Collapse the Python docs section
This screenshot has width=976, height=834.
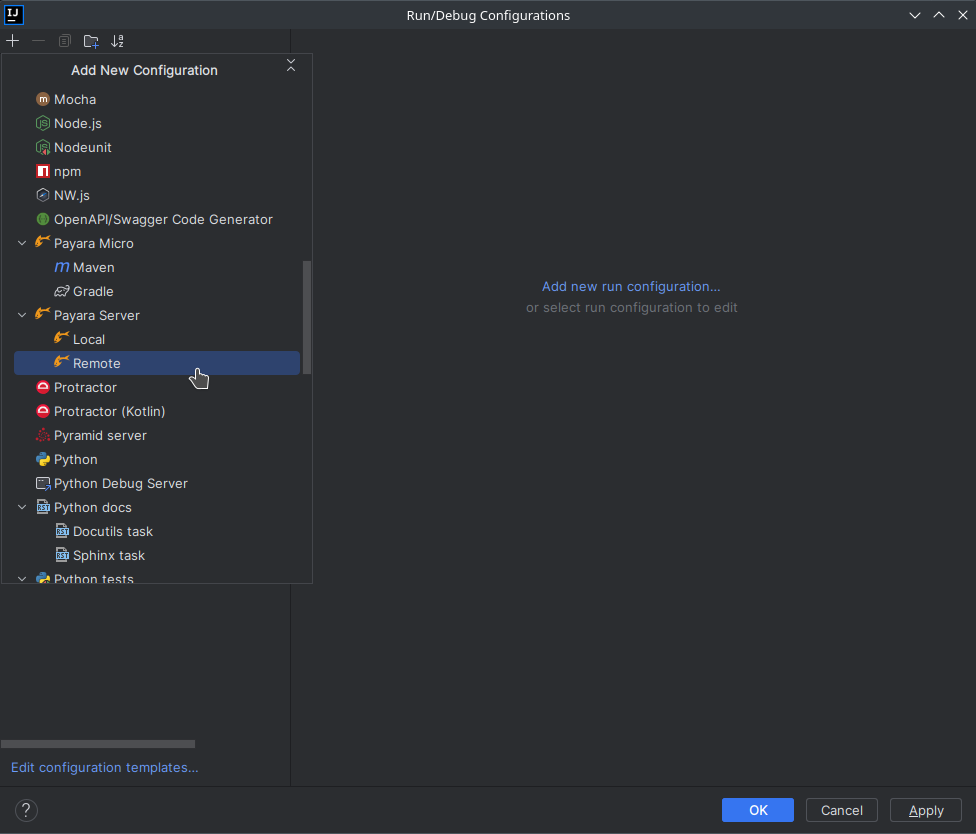21,507
